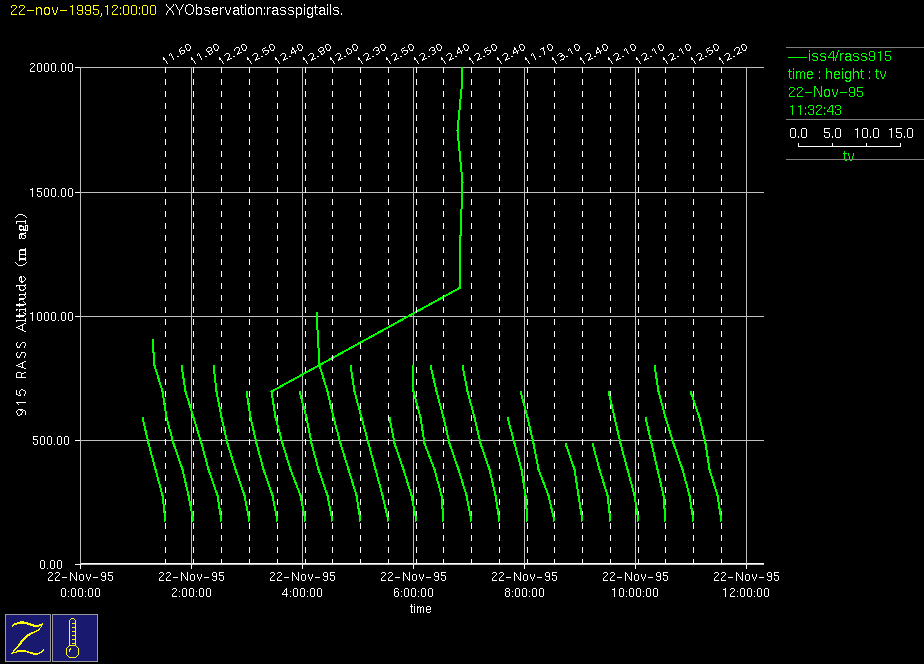
Task: Click the 11:32:43 timestamp in the legend
Action: click(814, 110)
